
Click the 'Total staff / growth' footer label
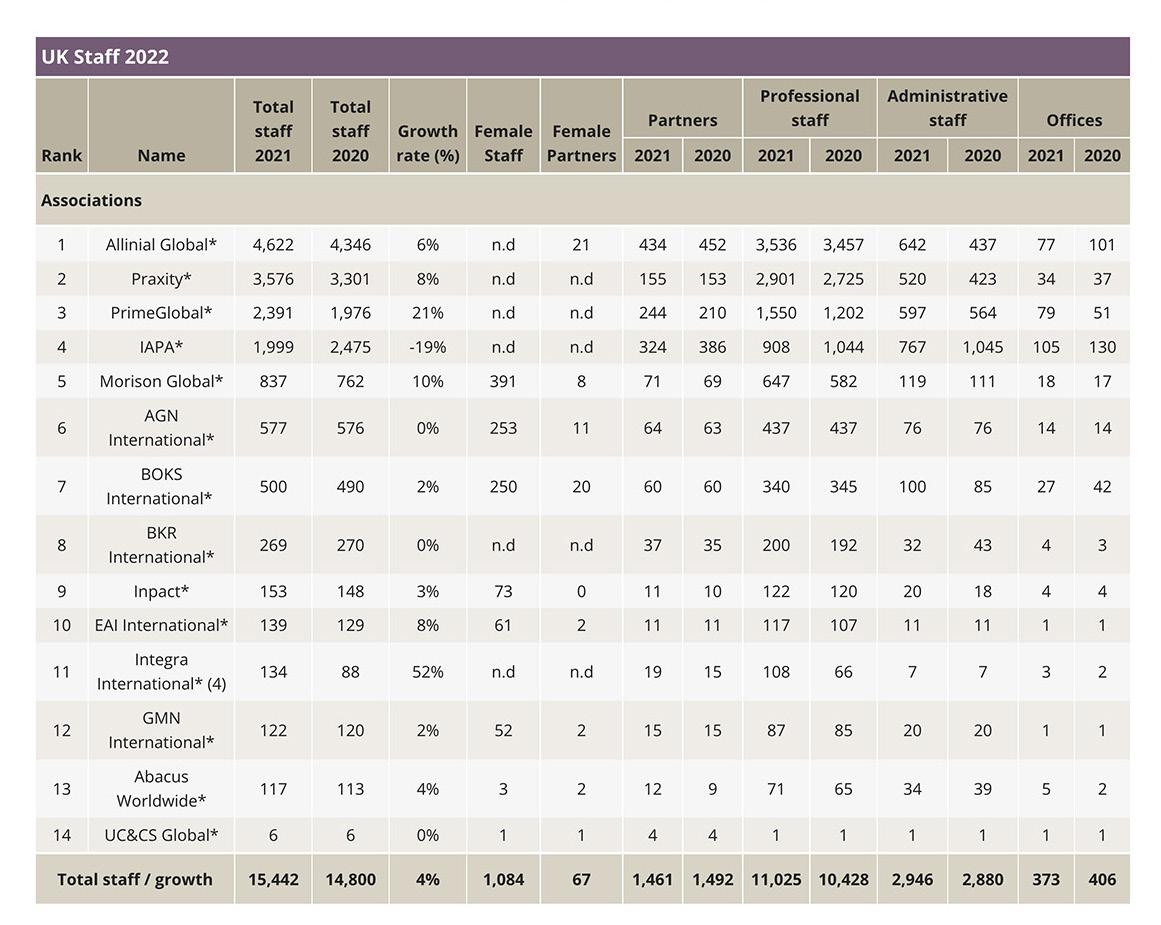(x=135, y=879)
